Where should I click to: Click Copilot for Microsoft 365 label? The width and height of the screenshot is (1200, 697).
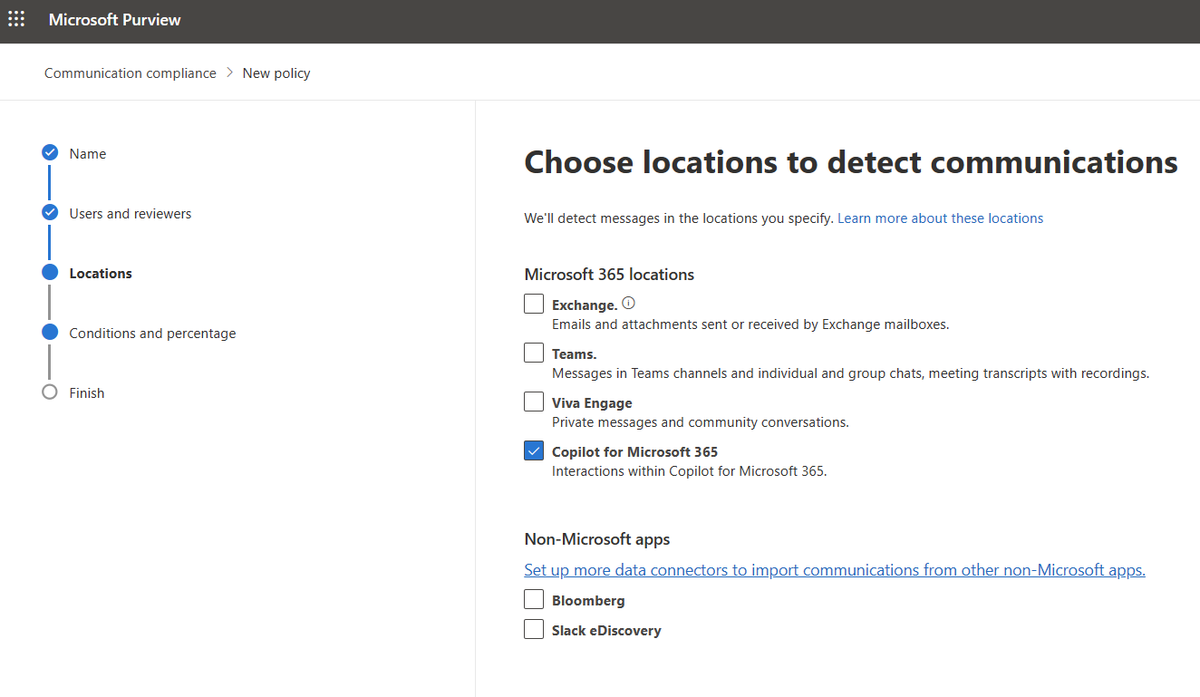(x=635, y=452)
